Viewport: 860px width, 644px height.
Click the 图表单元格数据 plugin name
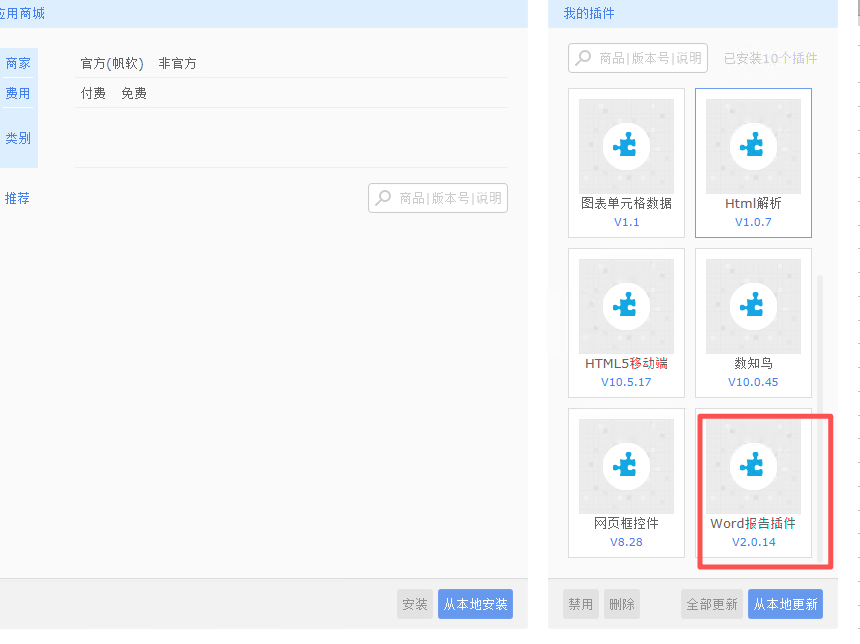[x=626, y=204]
